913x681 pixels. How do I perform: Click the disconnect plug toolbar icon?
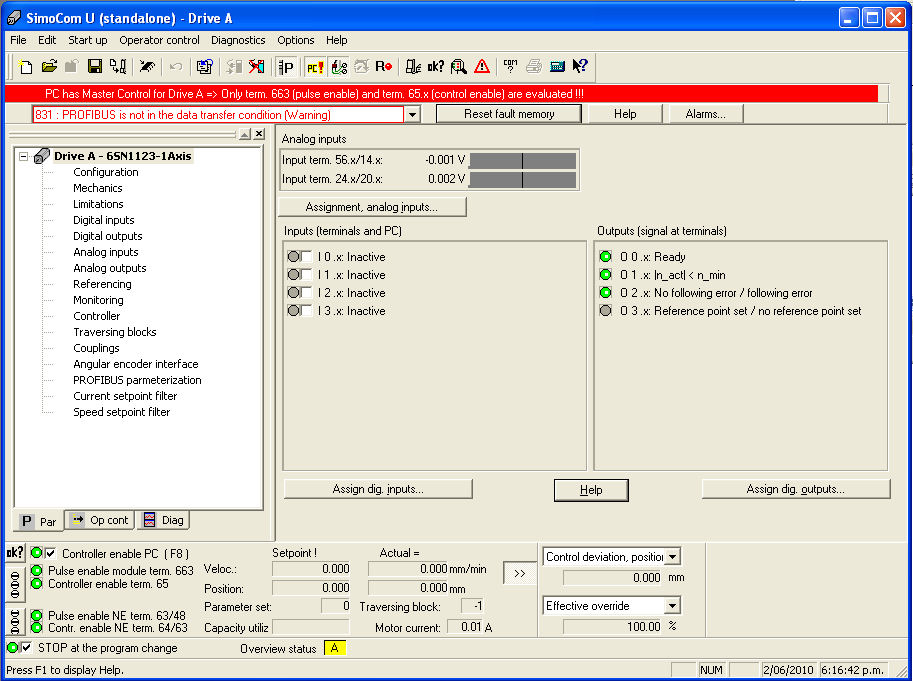pos(147,66)
